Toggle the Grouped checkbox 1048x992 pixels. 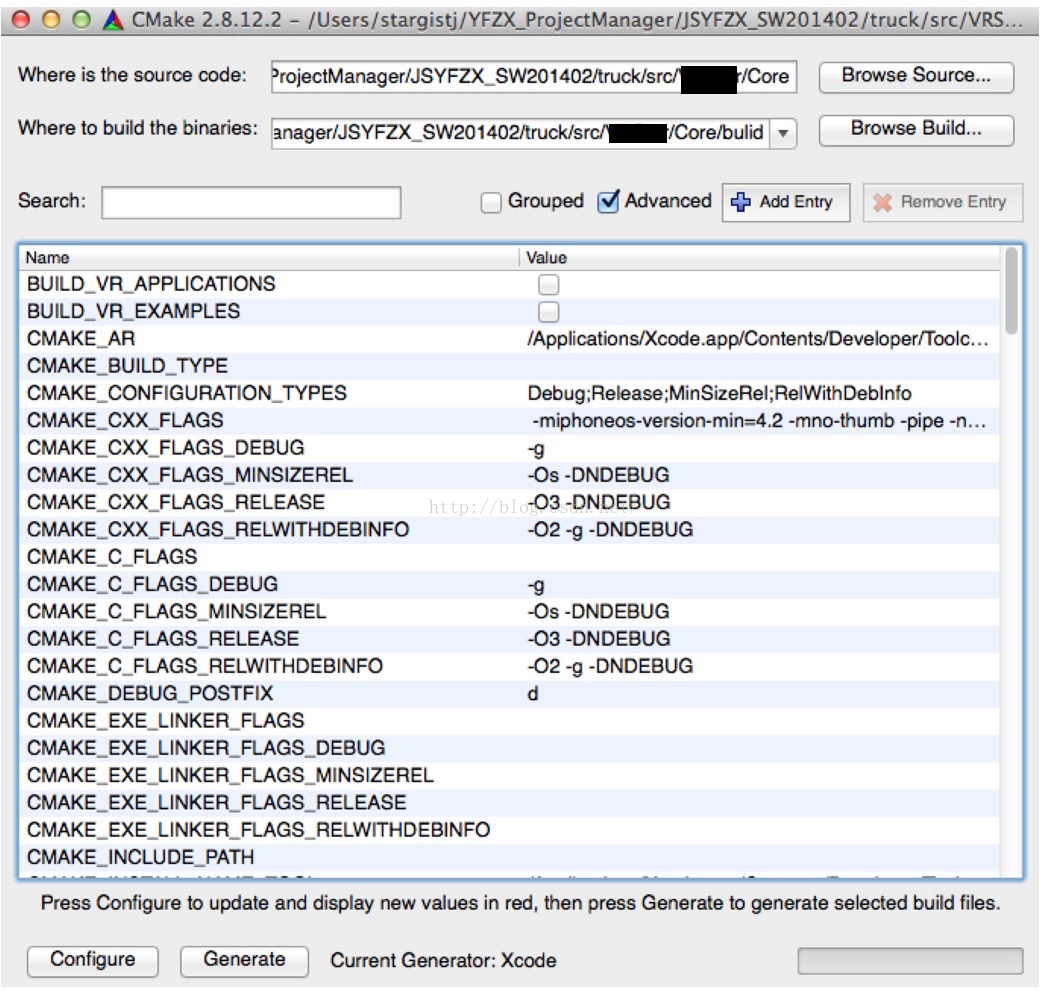point(491,203)
